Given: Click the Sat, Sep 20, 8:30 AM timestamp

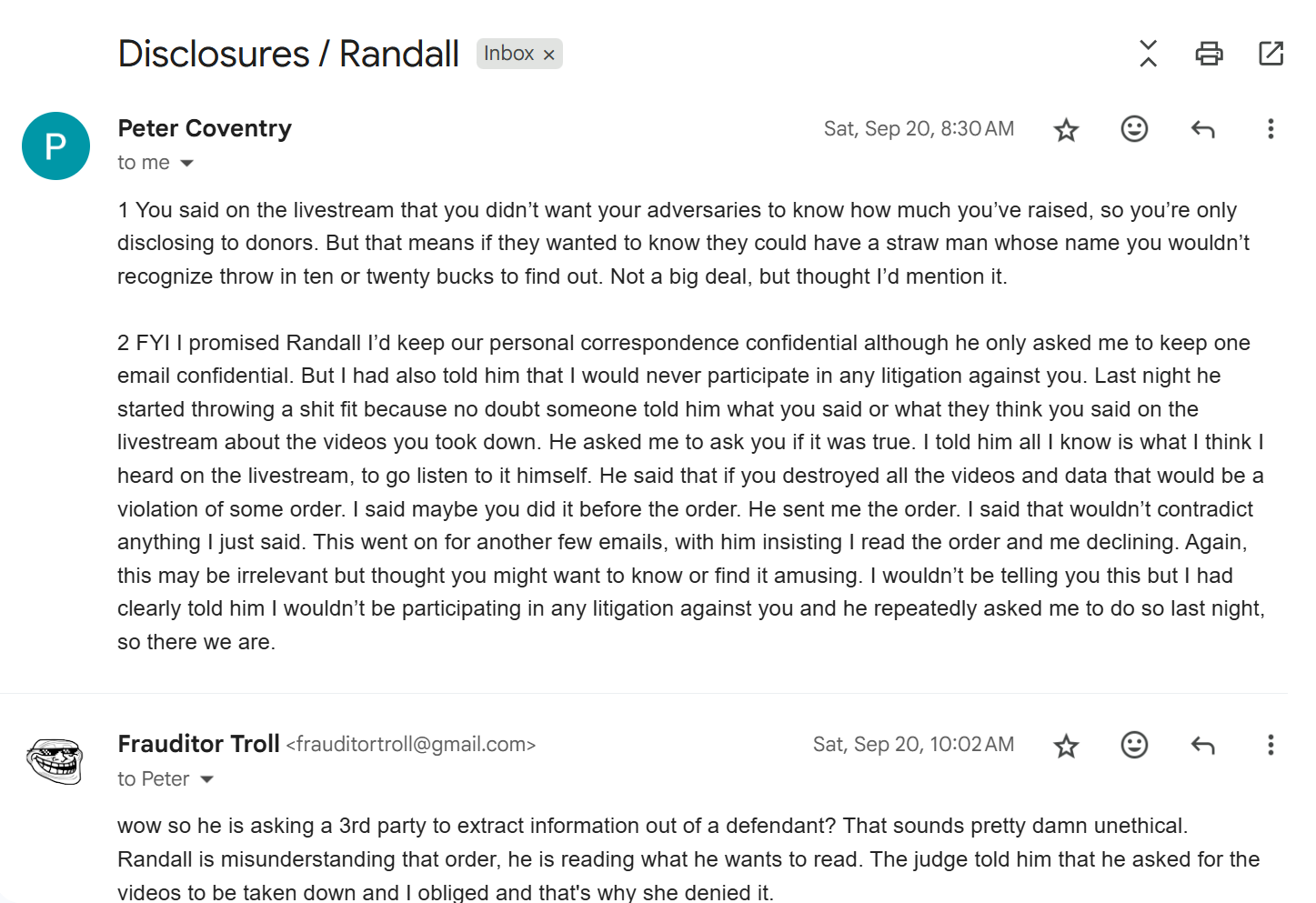Looking at the screenshot, I should click(x=919, y=129).
